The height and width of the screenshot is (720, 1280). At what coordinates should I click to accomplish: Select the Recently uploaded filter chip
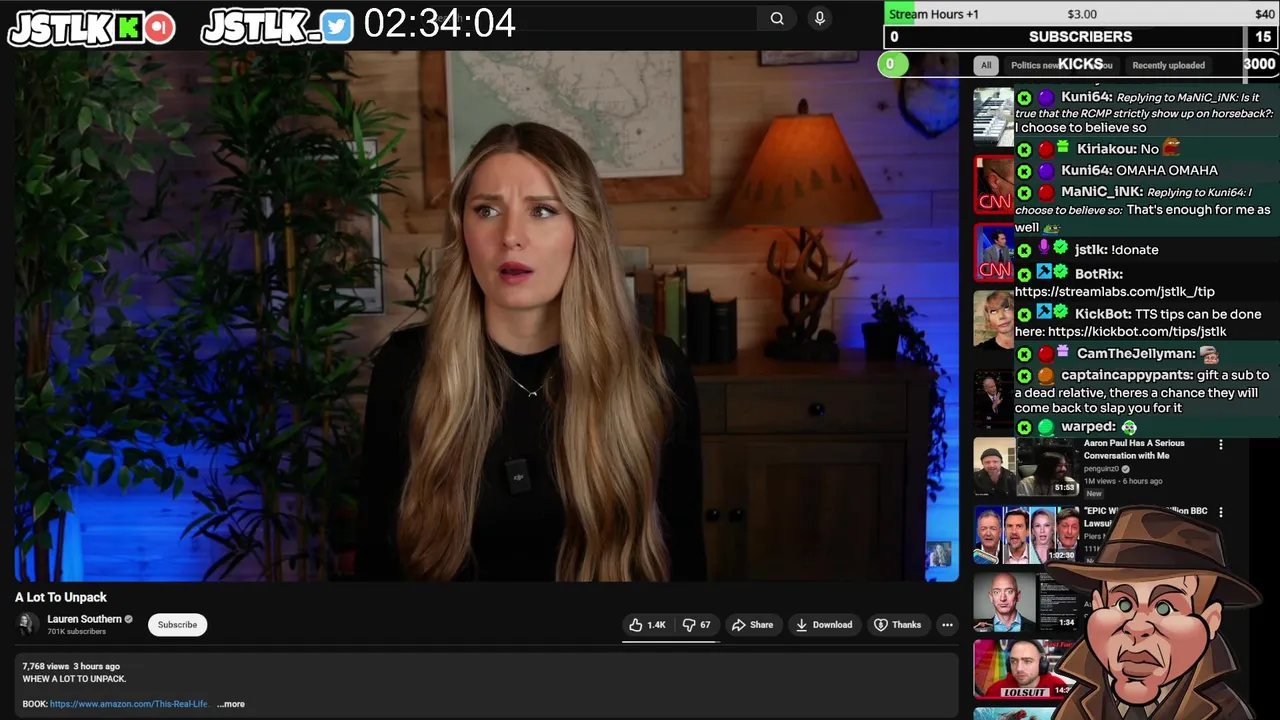1168,65
